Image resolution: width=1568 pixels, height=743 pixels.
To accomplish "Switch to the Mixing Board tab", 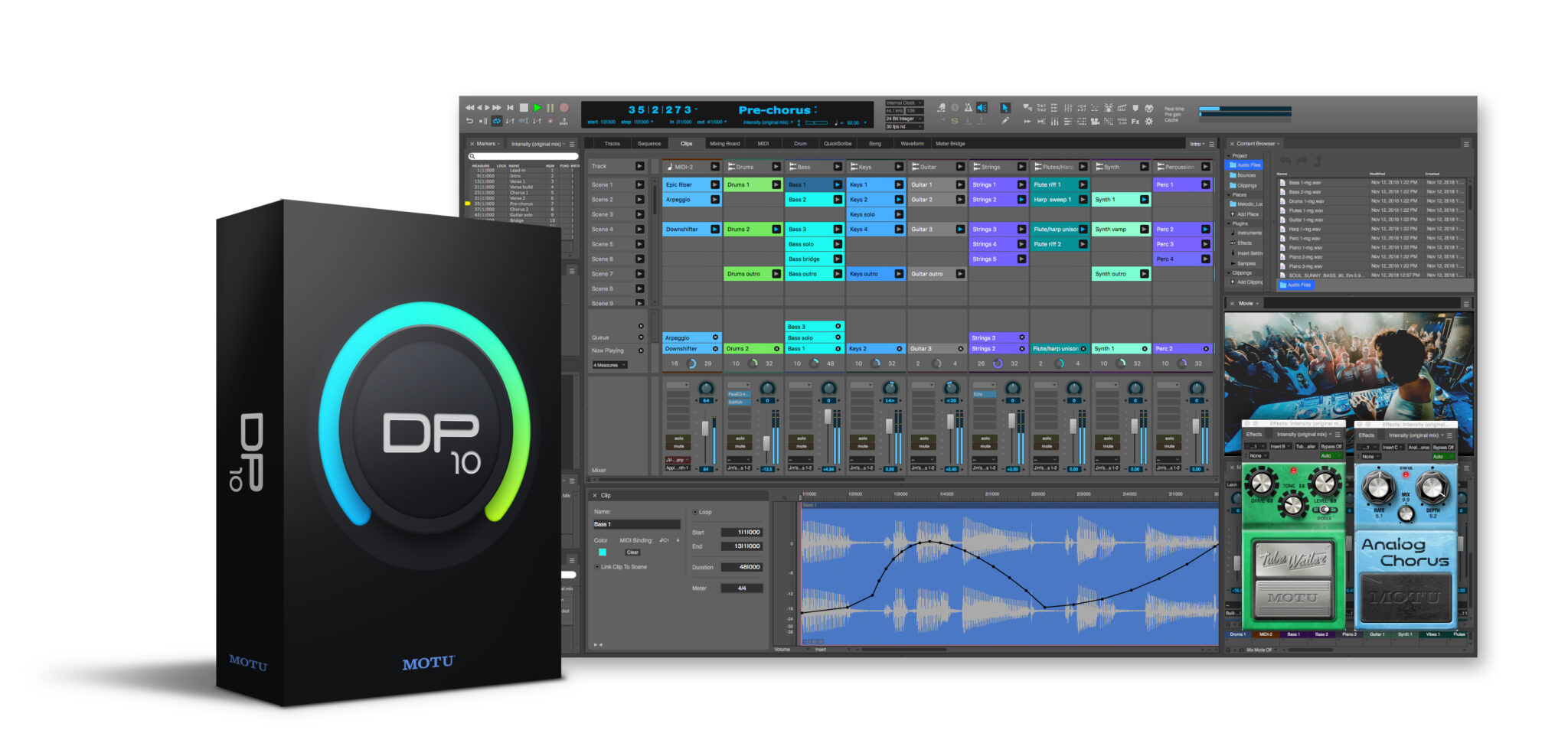I will 724,144.
